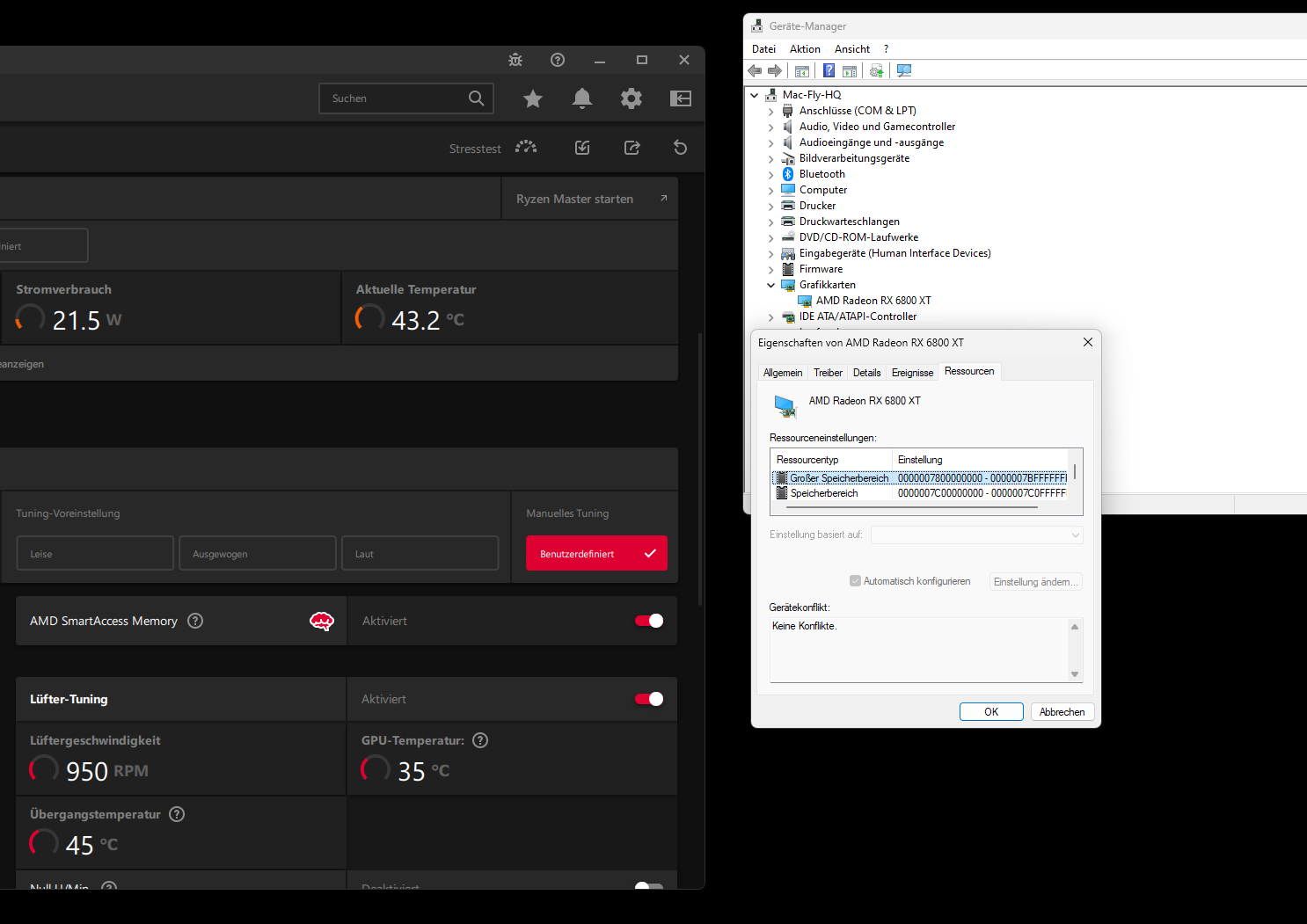Click the Suchen search field
Screen dimensions: 1307x924
(405, 98)
